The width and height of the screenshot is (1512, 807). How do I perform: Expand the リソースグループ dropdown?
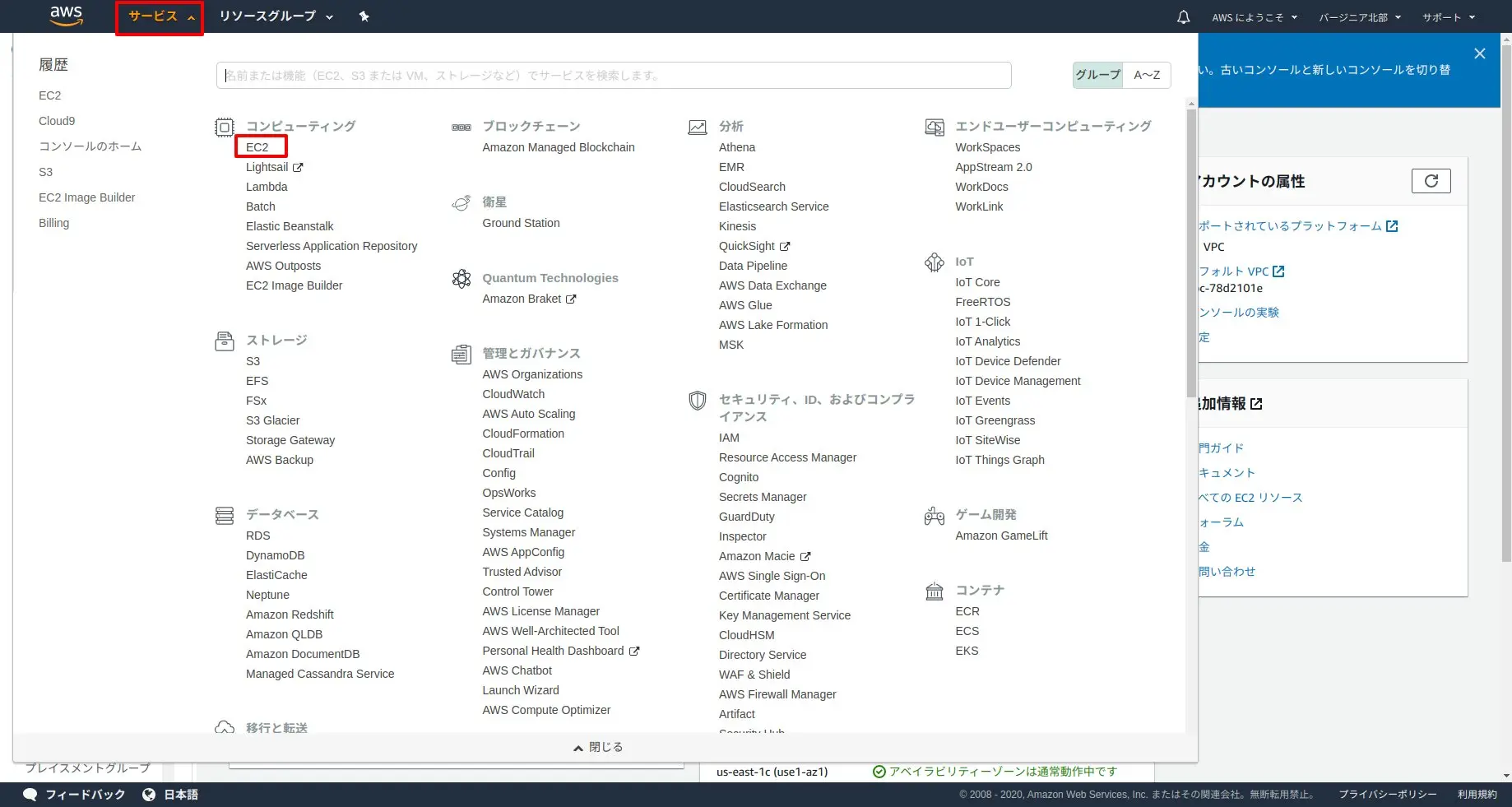tap(276, 16)
